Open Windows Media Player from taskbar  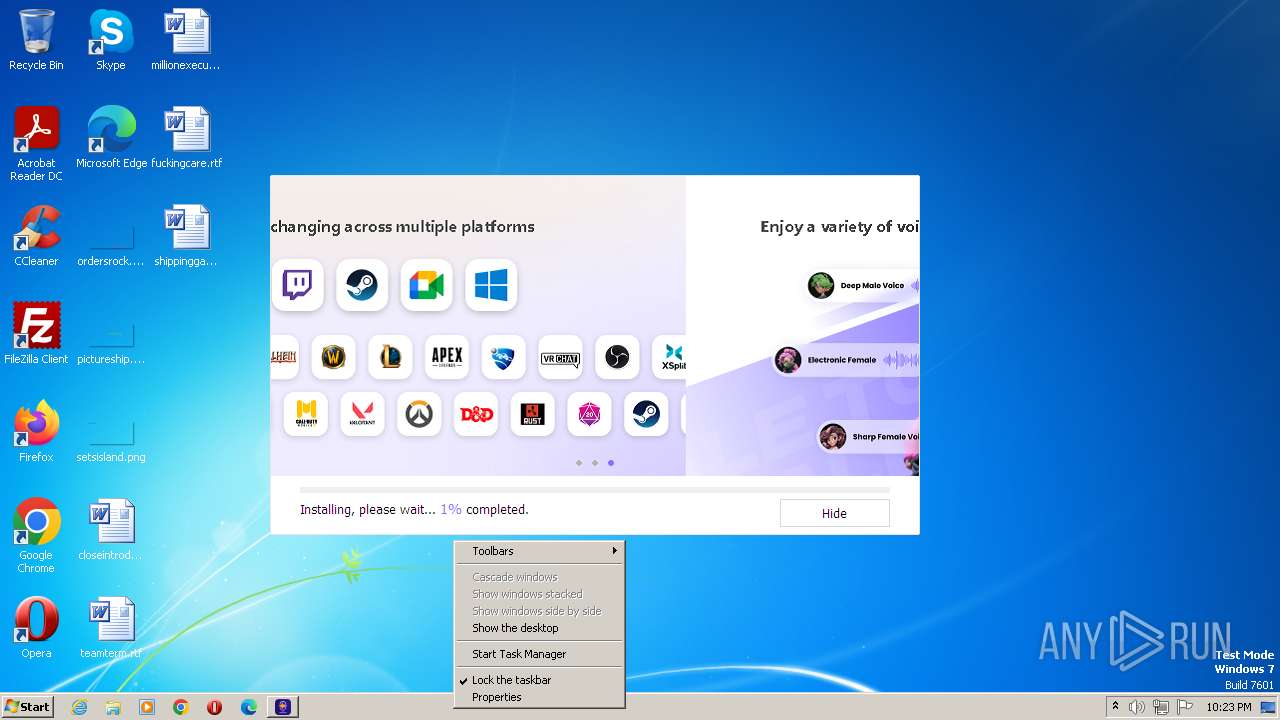(x=147, y=707)
